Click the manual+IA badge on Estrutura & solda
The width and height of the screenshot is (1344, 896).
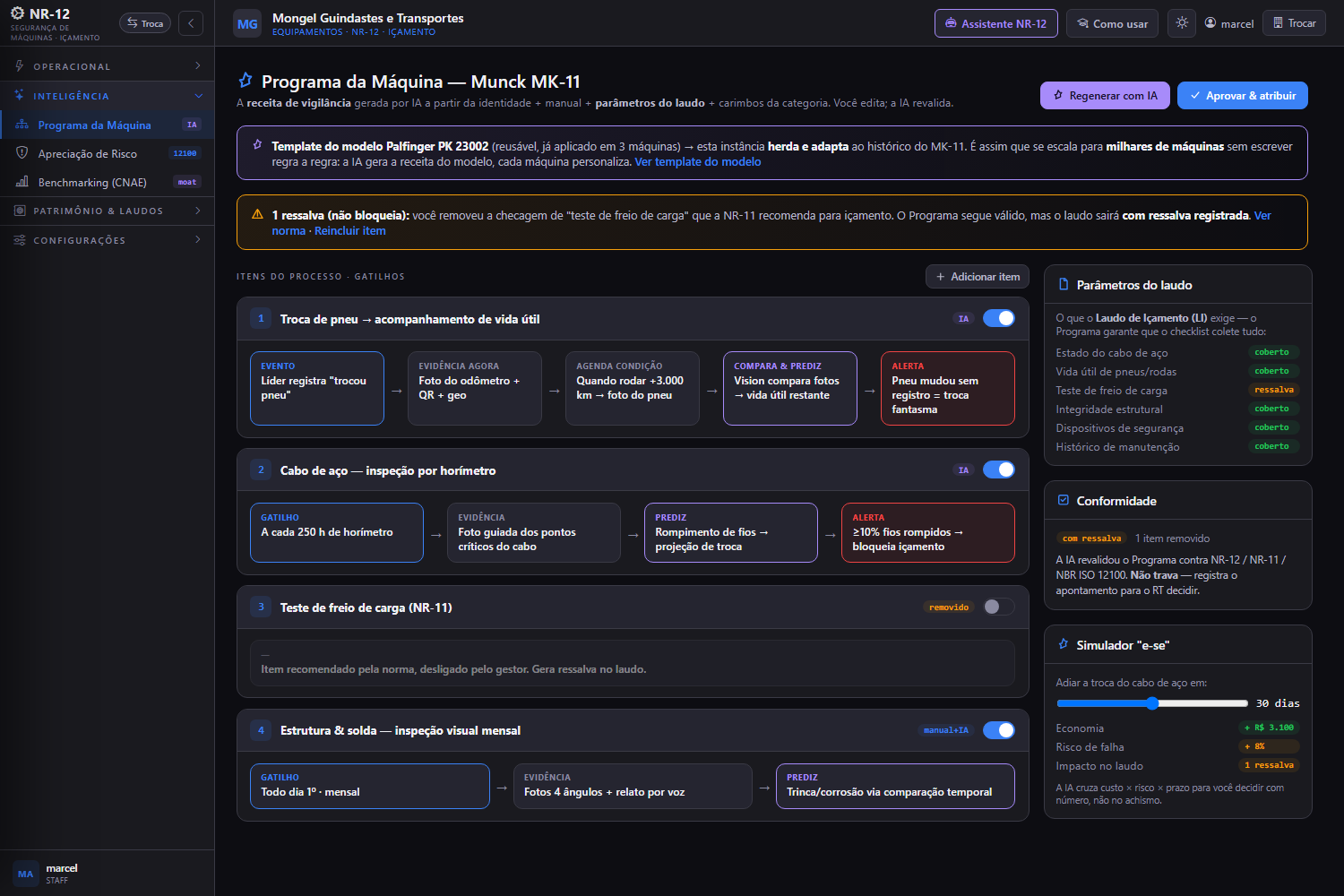tap(946, 730)
